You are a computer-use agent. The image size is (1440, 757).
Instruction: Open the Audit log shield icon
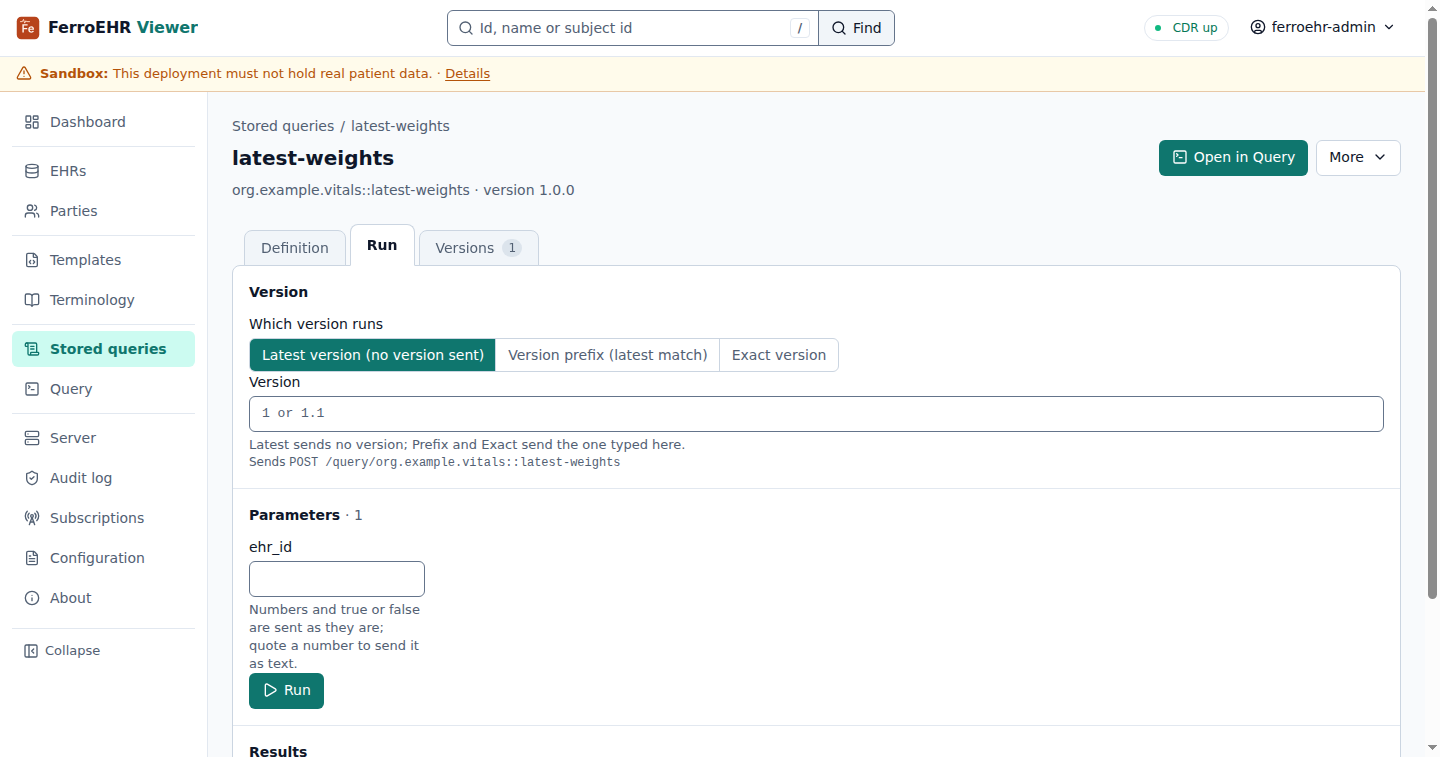tap(32, 478)
